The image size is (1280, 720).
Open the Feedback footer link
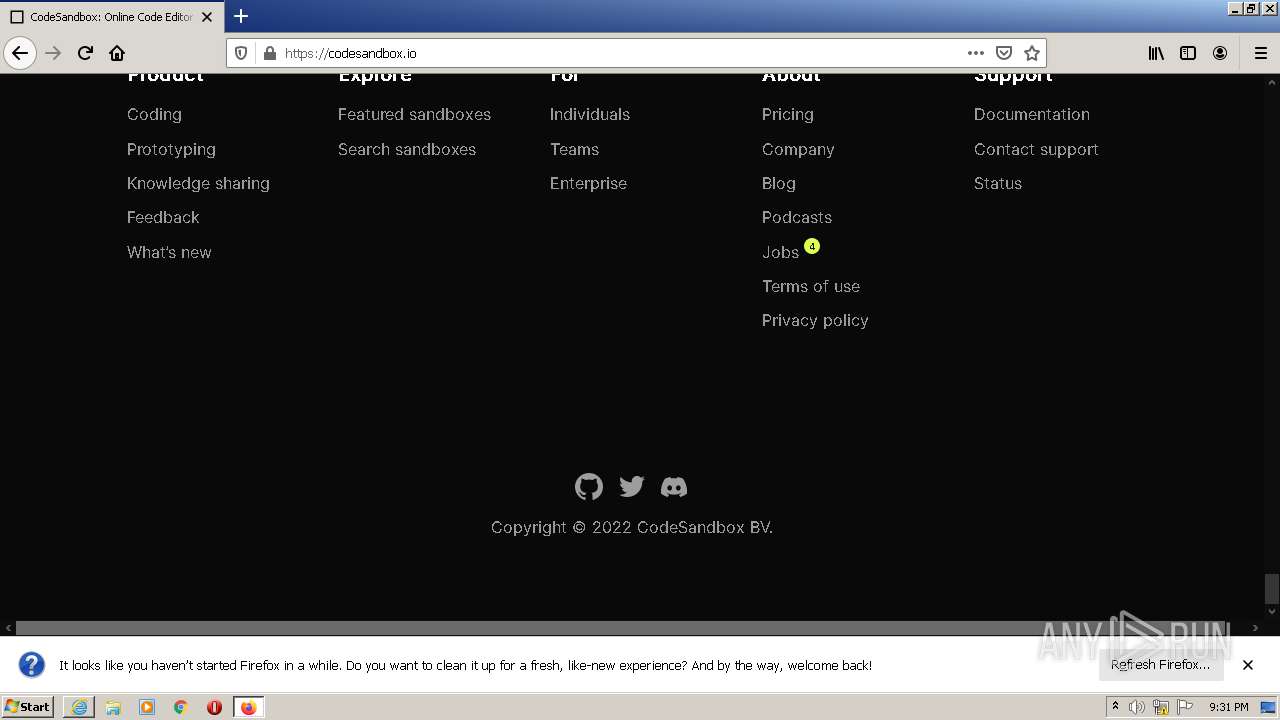click(x=163, y=217)
